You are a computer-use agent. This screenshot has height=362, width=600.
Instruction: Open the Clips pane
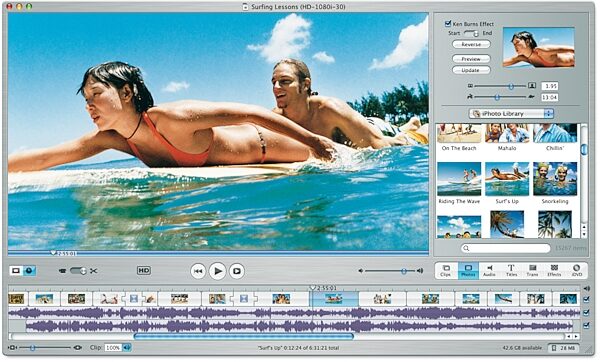(x=445, y=271)
